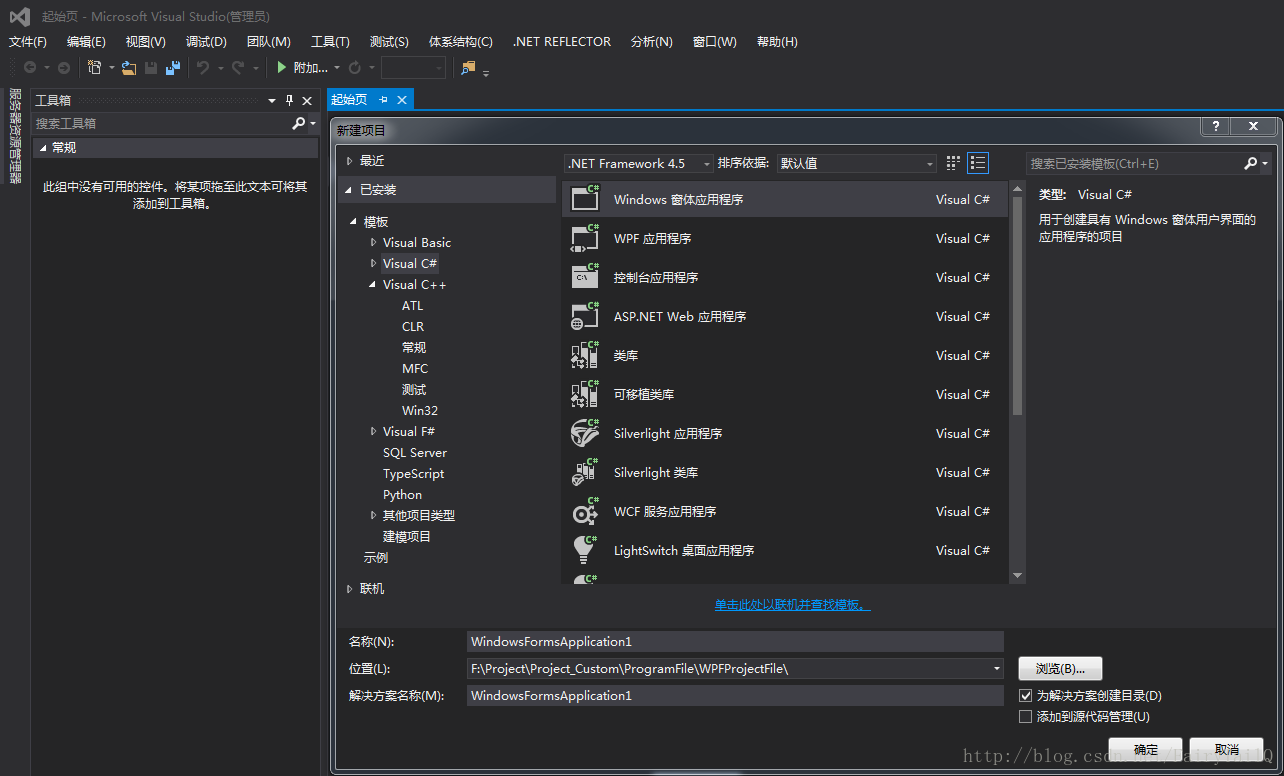The image size is (1284, 776).
Task: Expand the 其他项目类型 tree node
Action: (373, 515)
